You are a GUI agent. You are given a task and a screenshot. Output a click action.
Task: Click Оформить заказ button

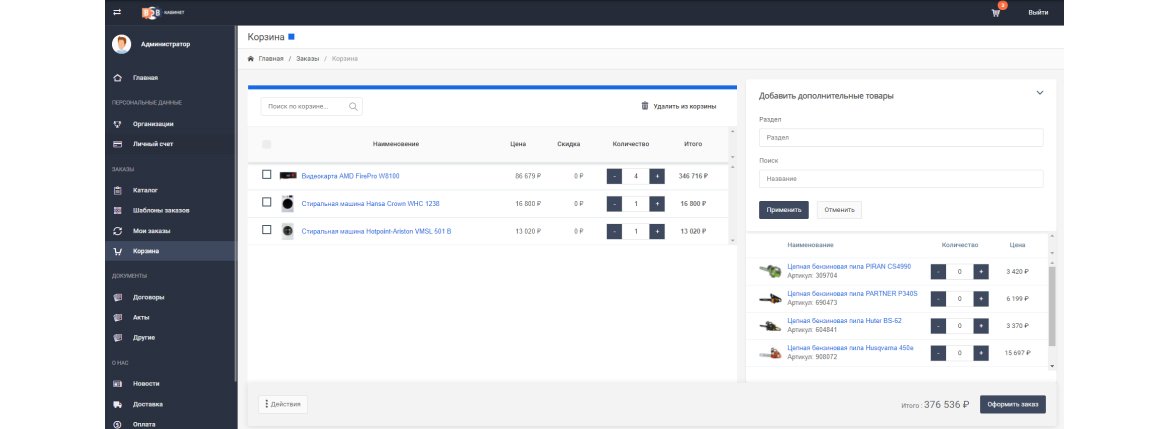coord(1013,404)
